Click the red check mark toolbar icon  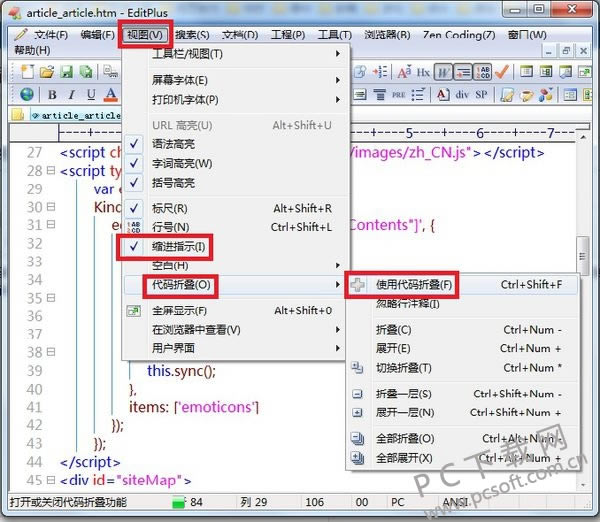tap(502, 72)
